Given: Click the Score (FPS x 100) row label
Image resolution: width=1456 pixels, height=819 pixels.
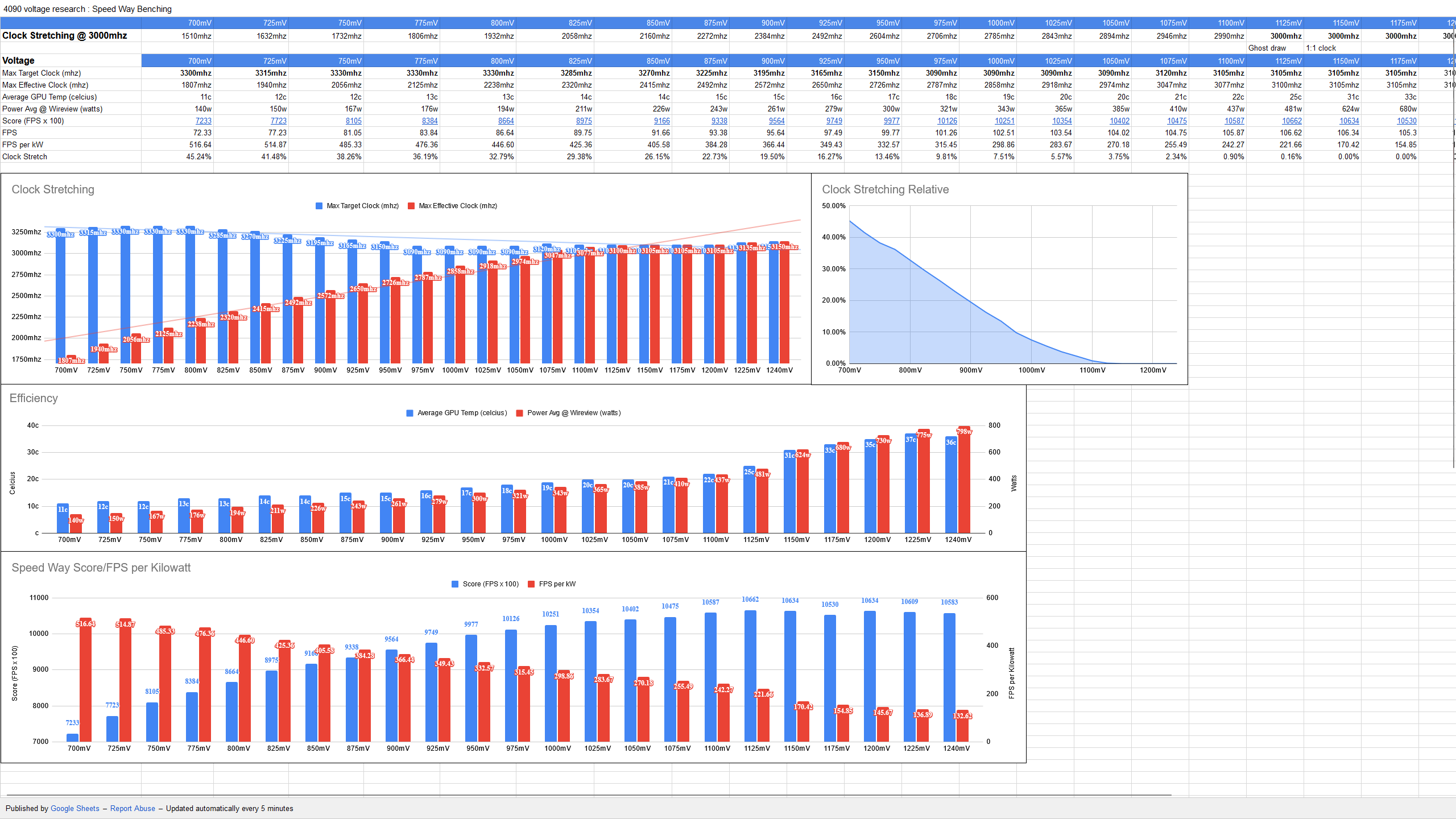Looking at the screenshot, I should 71,121.
